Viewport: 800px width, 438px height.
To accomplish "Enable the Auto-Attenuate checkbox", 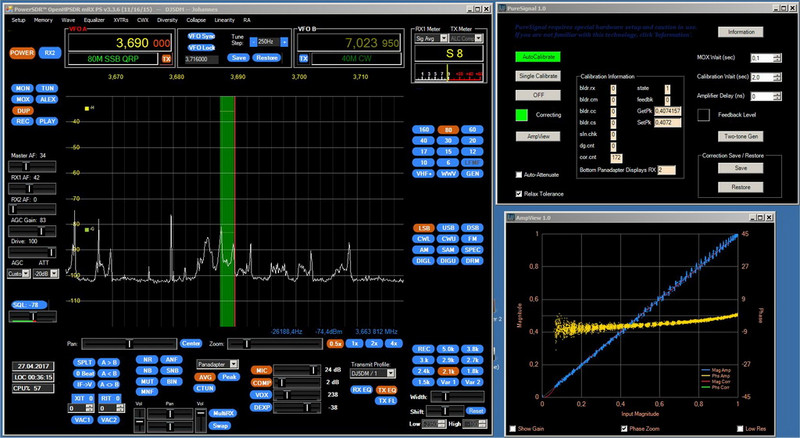I will pyautogui.click(x=518, y=175).
